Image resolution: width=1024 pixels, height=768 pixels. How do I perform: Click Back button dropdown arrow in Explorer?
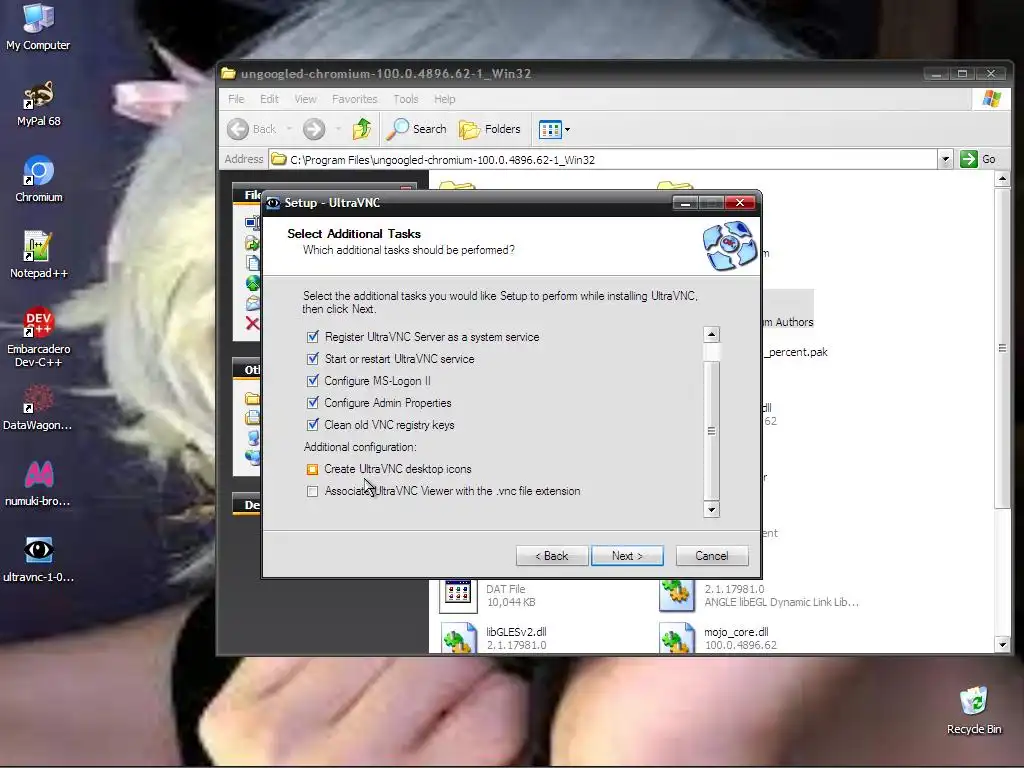click(x=289, y=129)
